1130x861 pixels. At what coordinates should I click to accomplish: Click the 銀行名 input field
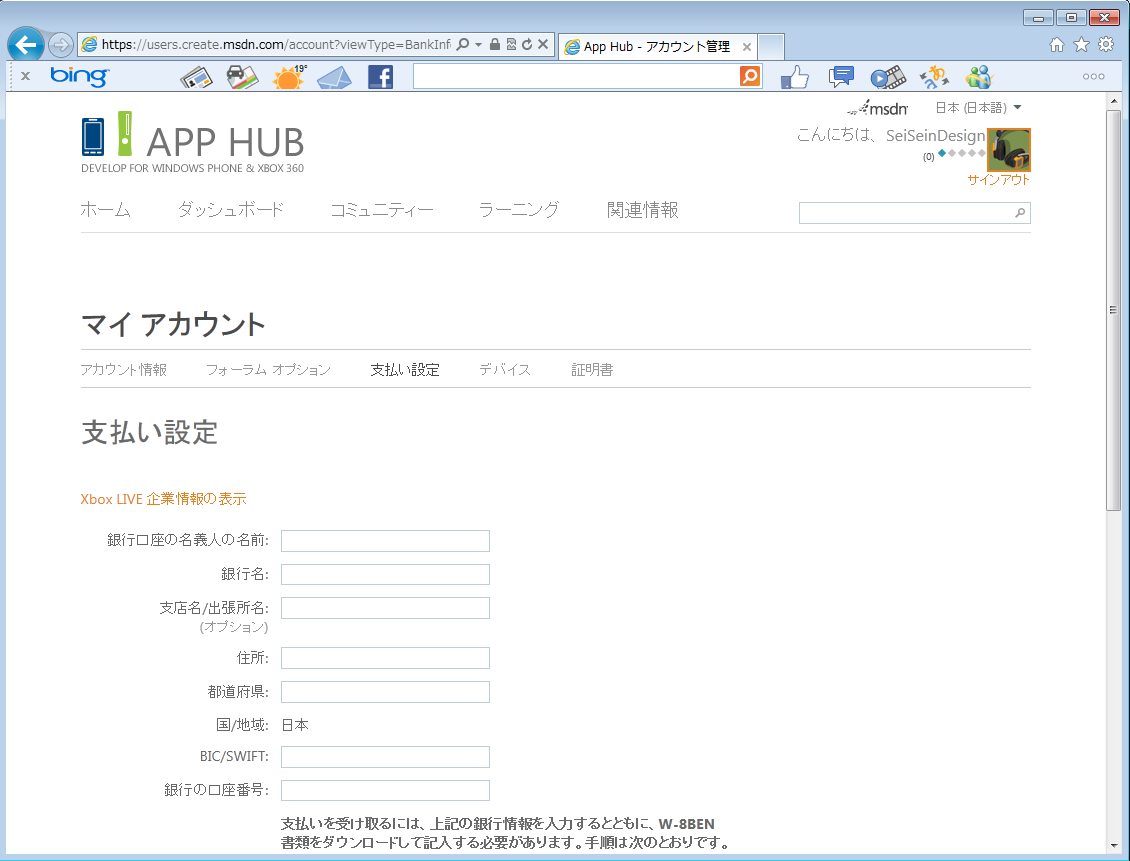(386, 574)
